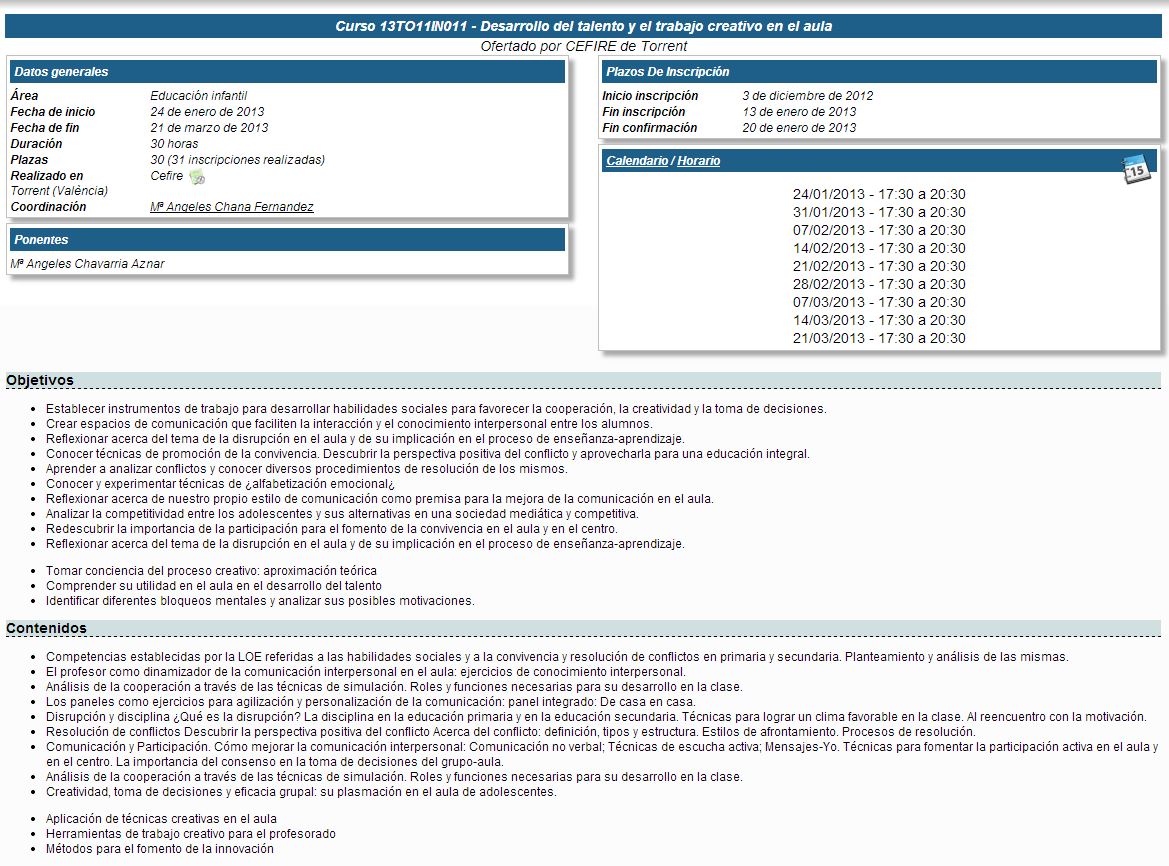Click the Ponentes panel header
Image resolution: width=1169 pixels, height=866 pixels.
click(286, 240)
